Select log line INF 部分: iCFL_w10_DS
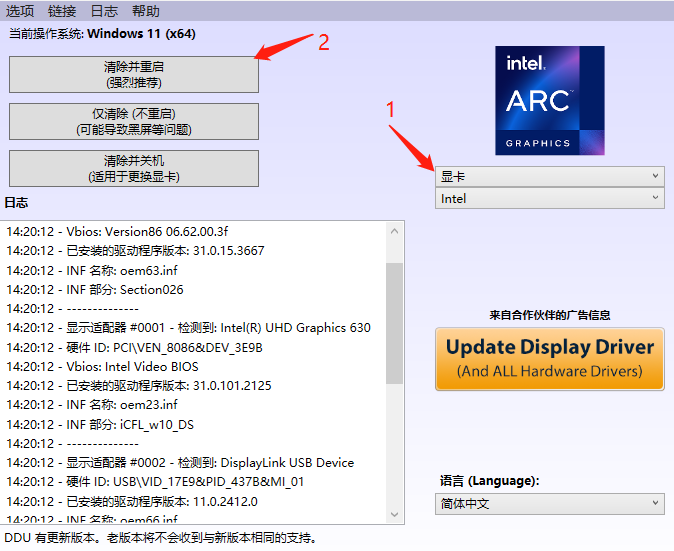 (100, 425)
